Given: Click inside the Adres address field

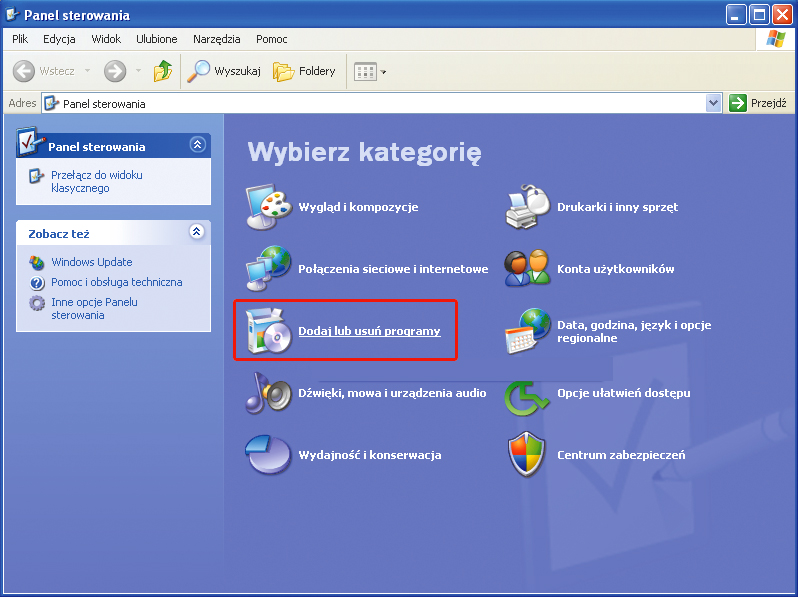Looking at the screenshot, I should pos(380,103).
